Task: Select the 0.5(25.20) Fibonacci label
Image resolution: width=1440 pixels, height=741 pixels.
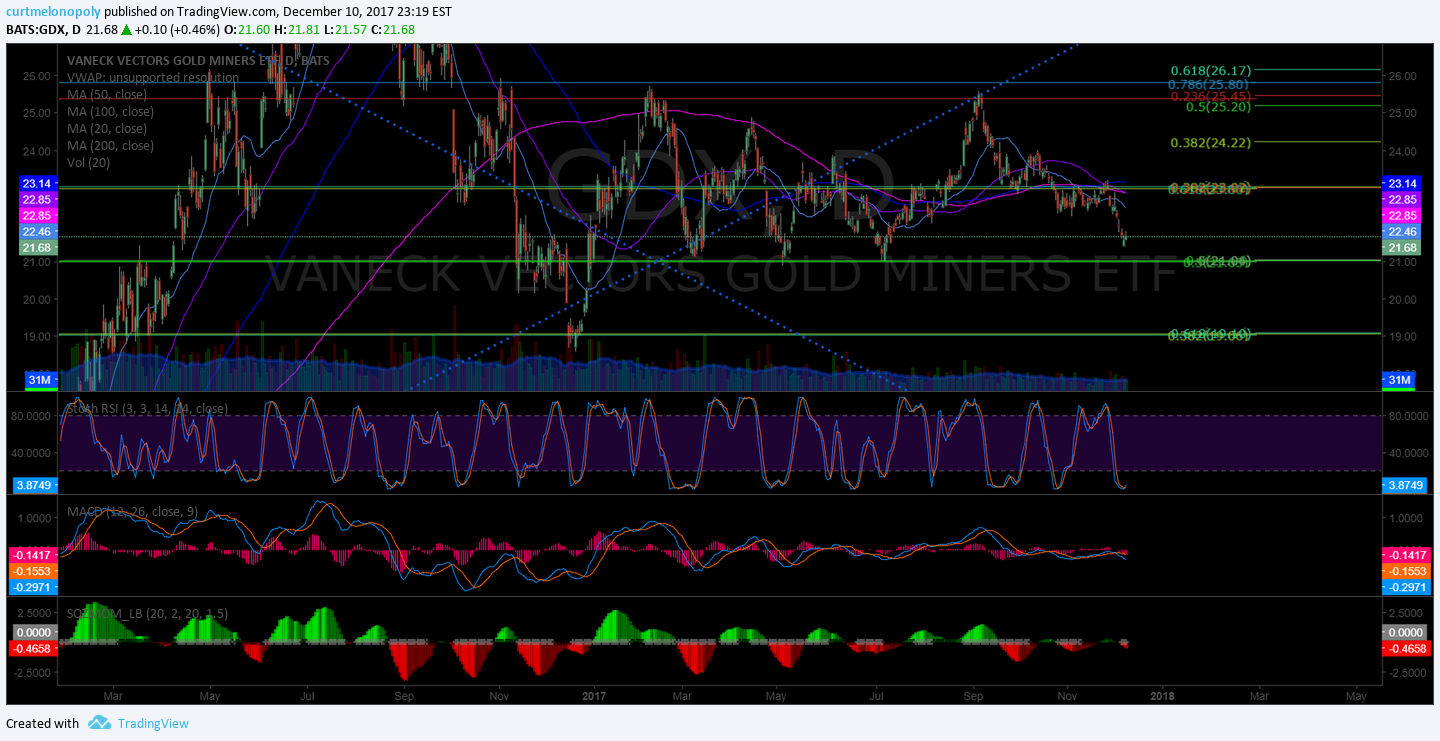Action: point(1218,106)
